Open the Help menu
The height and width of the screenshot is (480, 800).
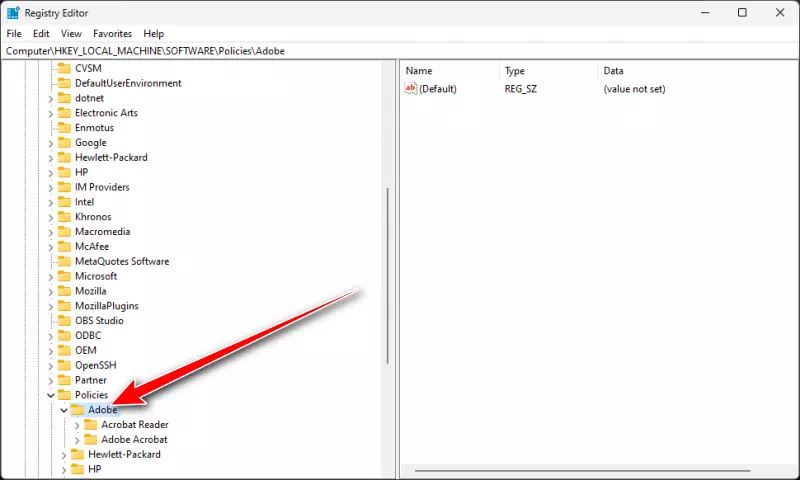coord(154,34)
